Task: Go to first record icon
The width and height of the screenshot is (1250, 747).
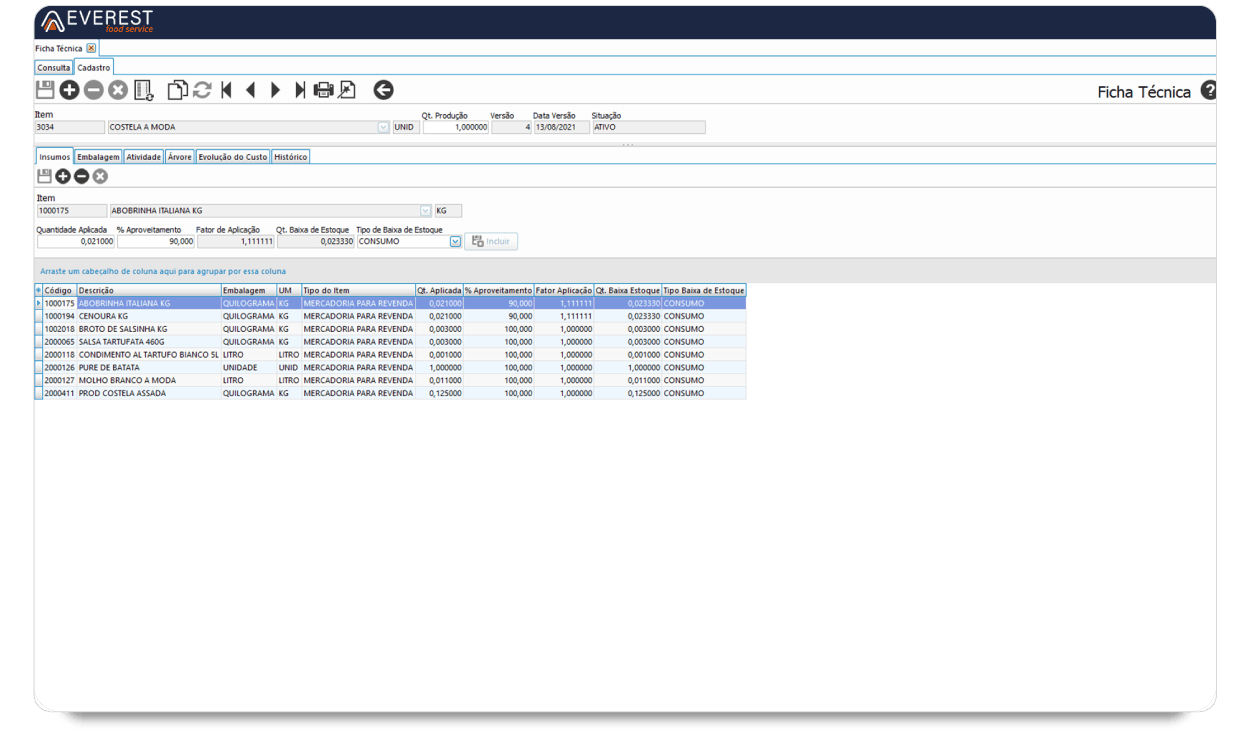Action: (x=227, y=90)
